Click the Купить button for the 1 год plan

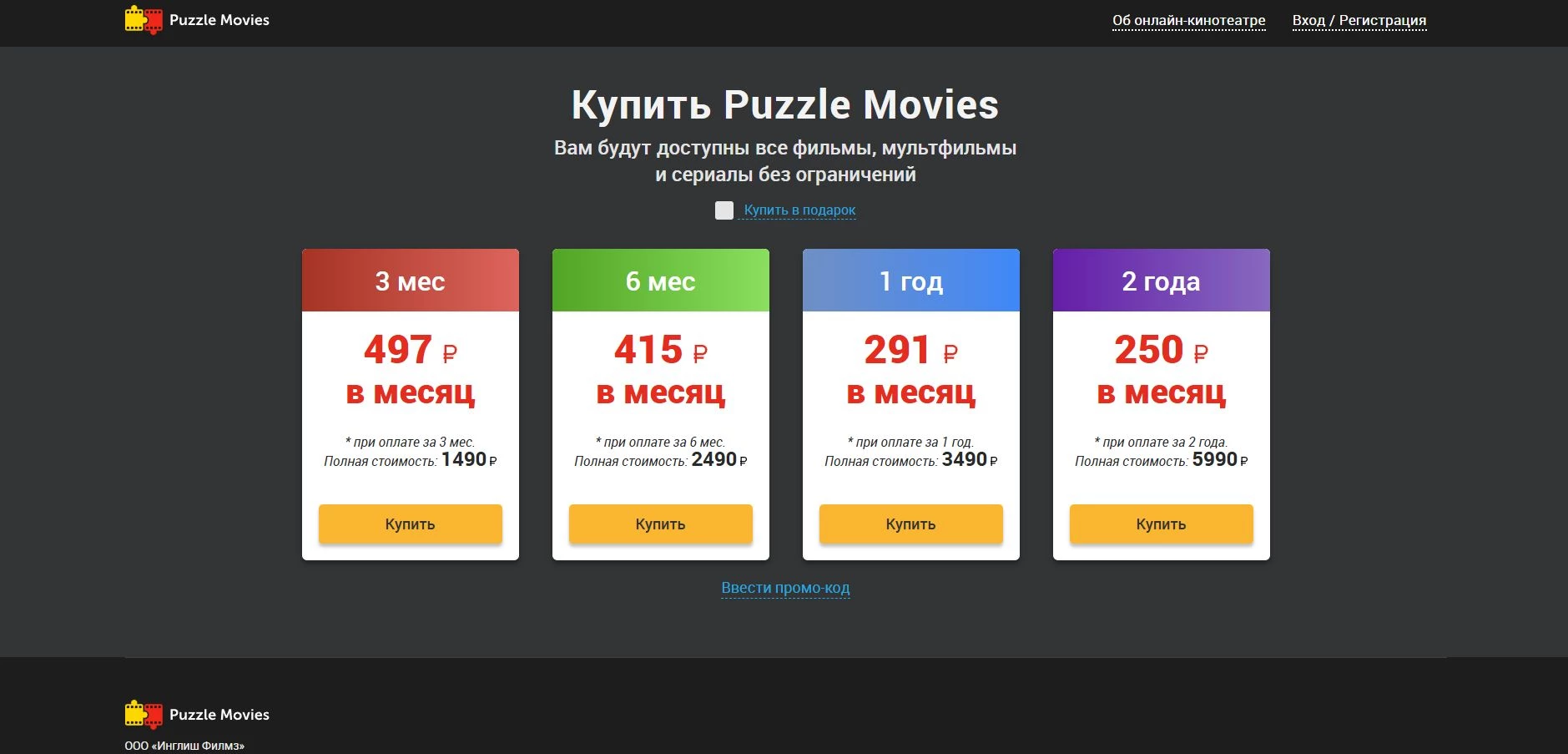point(910,524)
